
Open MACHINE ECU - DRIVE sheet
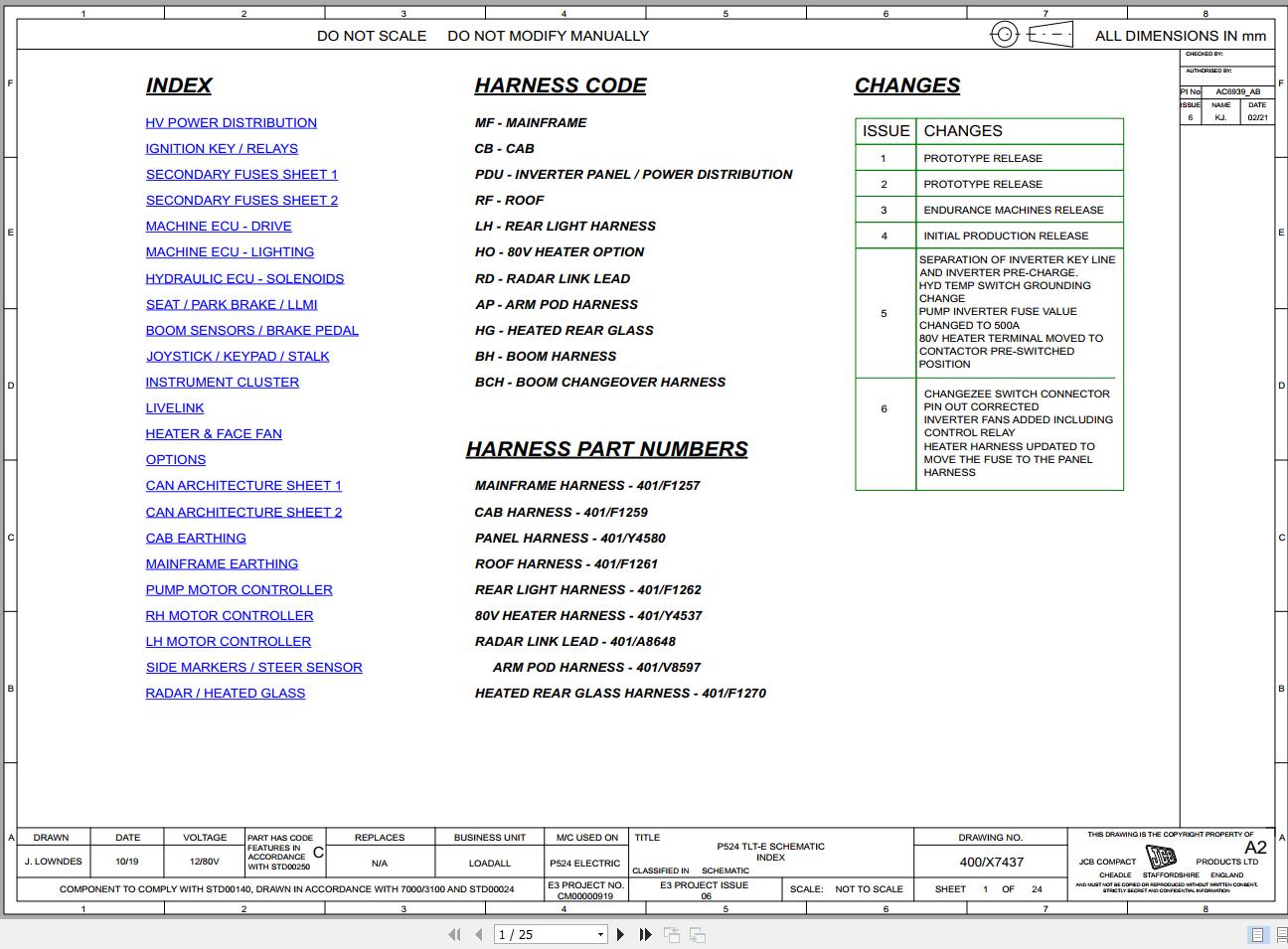219,226
